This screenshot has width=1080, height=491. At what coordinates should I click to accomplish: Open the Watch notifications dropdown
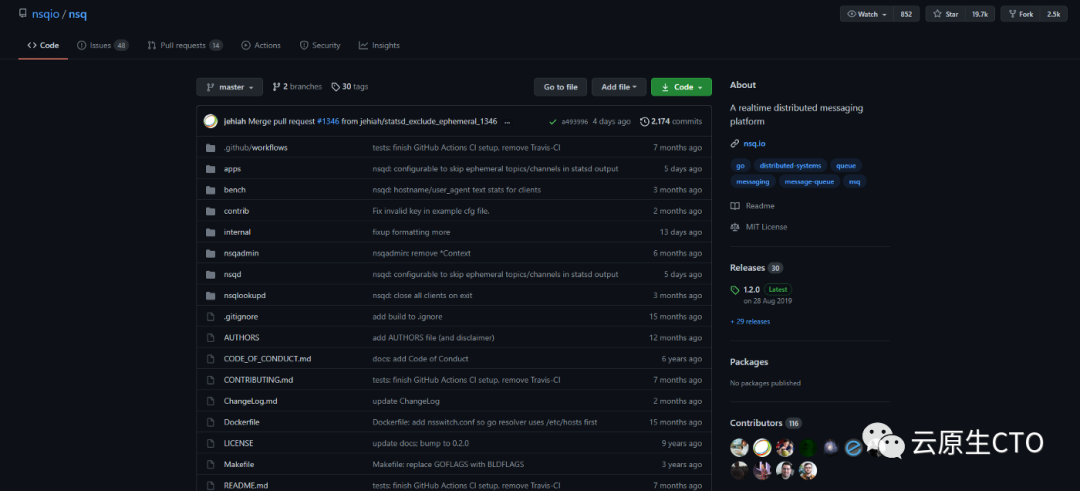(866, 14)
